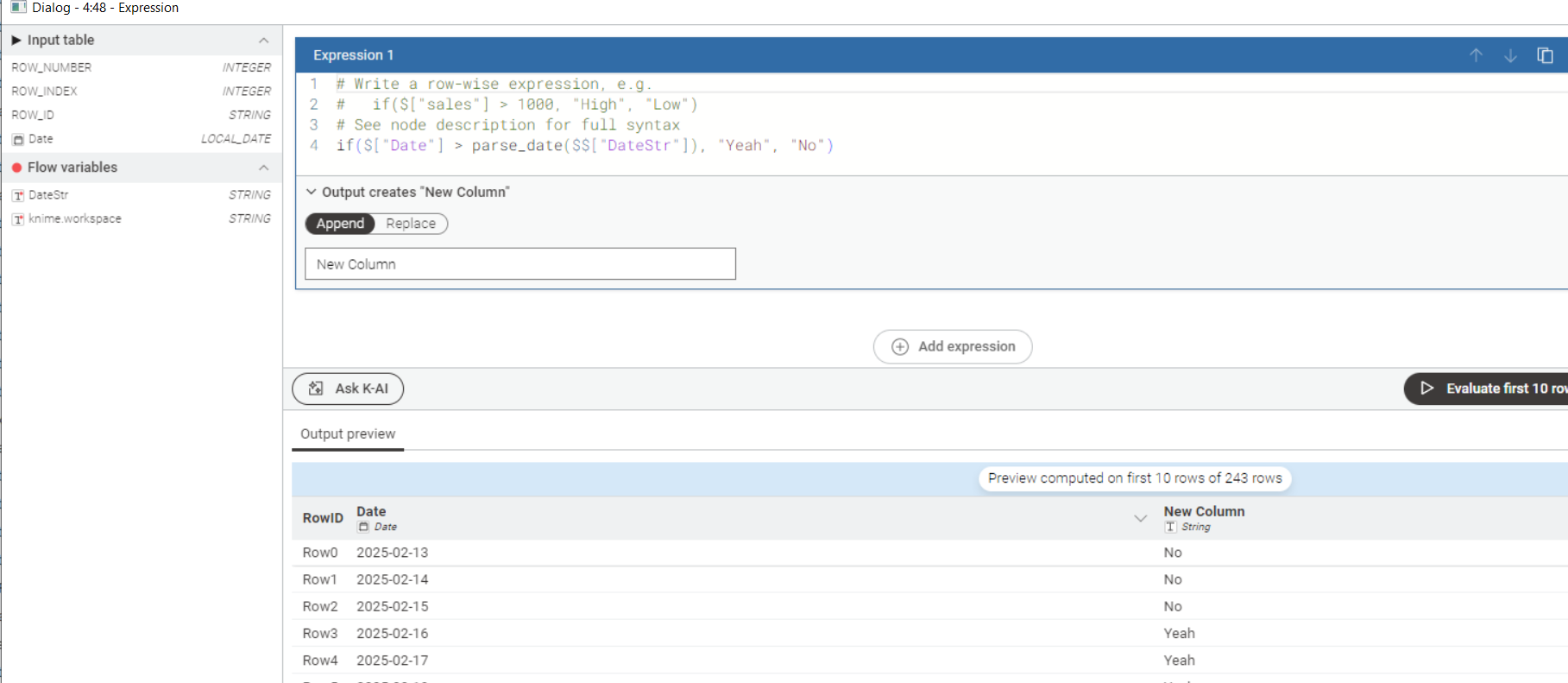The image size is (1568, 683).
Task: Open the Ask K-AI assistant
Action: (x=348, y=389)
